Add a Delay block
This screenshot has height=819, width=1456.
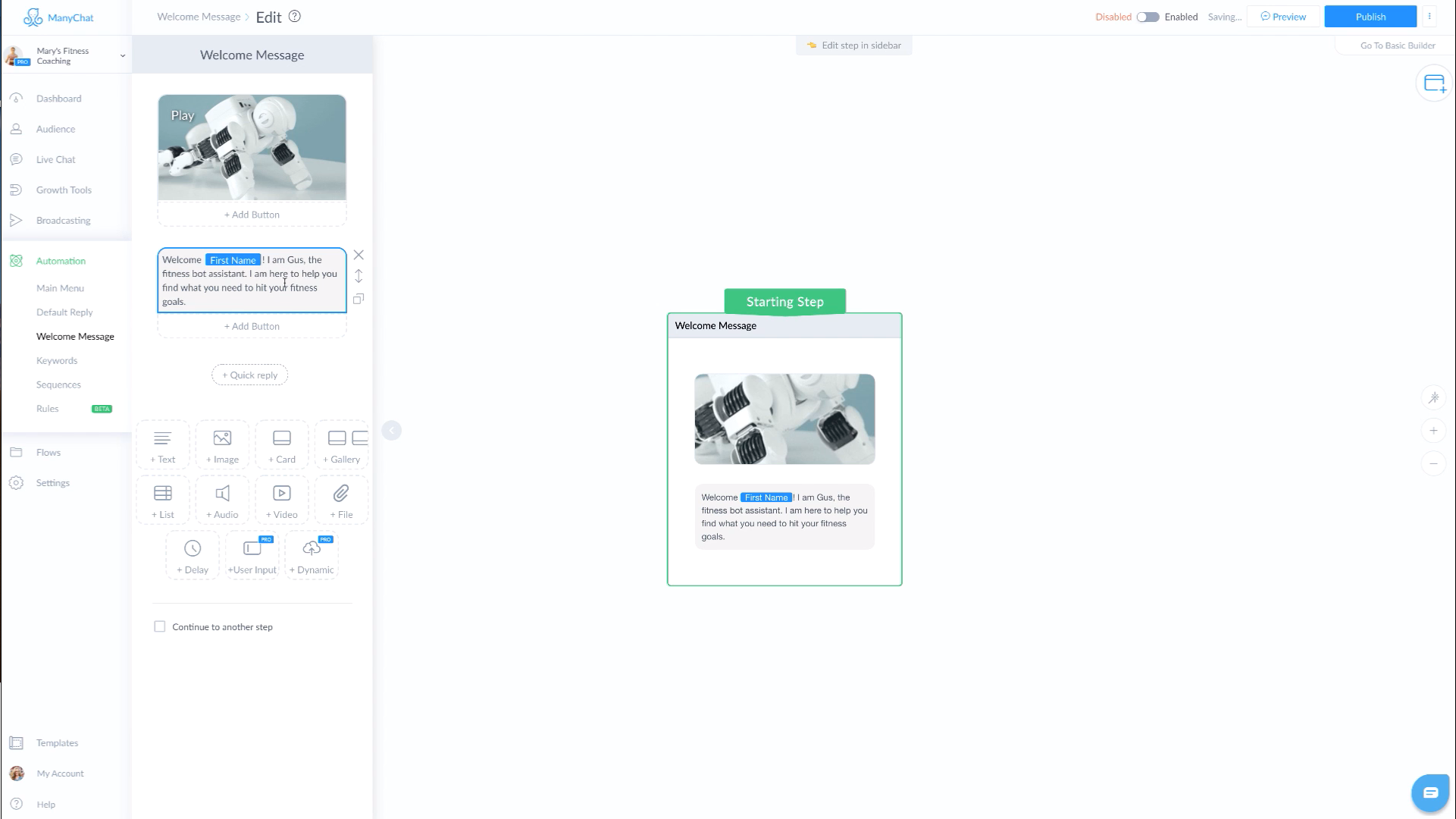coord(193,556)
